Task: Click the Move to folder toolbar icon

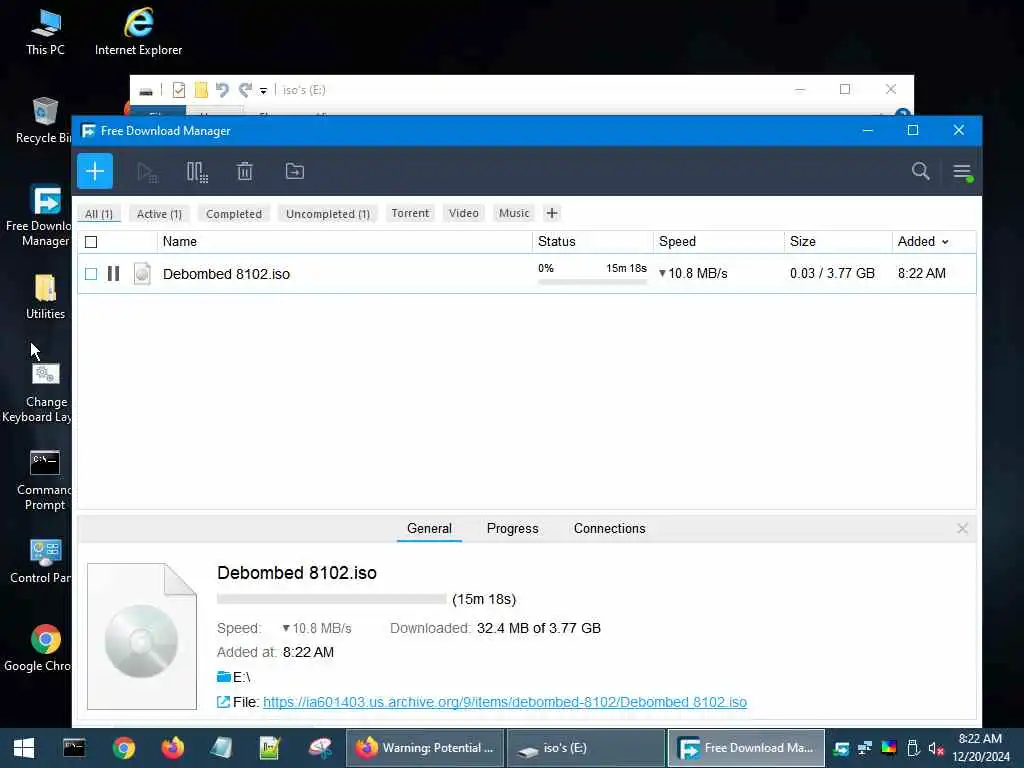Action: [295, 172]
